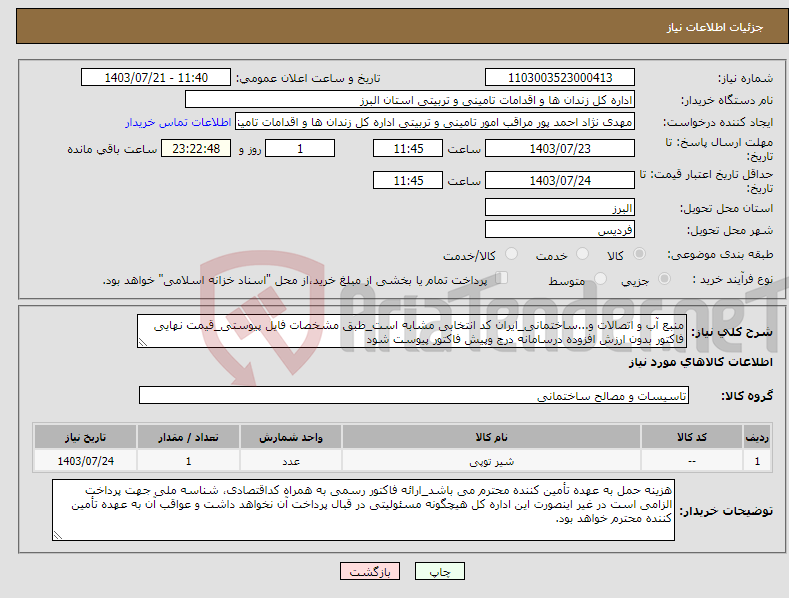Open the اطلاعات تماس خریدار link

tap(178, 122)
